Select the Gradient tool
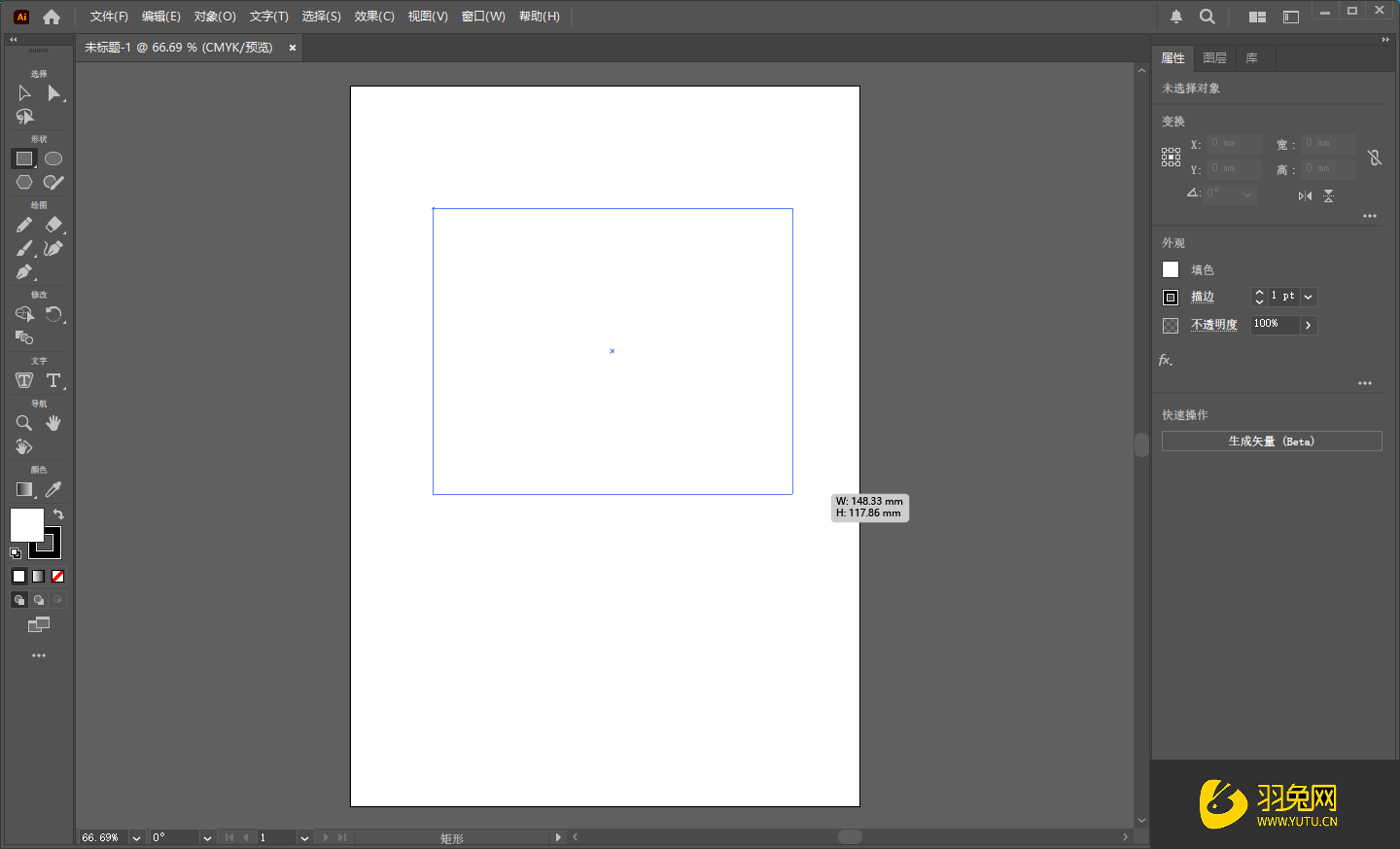Image resolution: width=1400 pixels, height=849 pixels. (24, 489)
